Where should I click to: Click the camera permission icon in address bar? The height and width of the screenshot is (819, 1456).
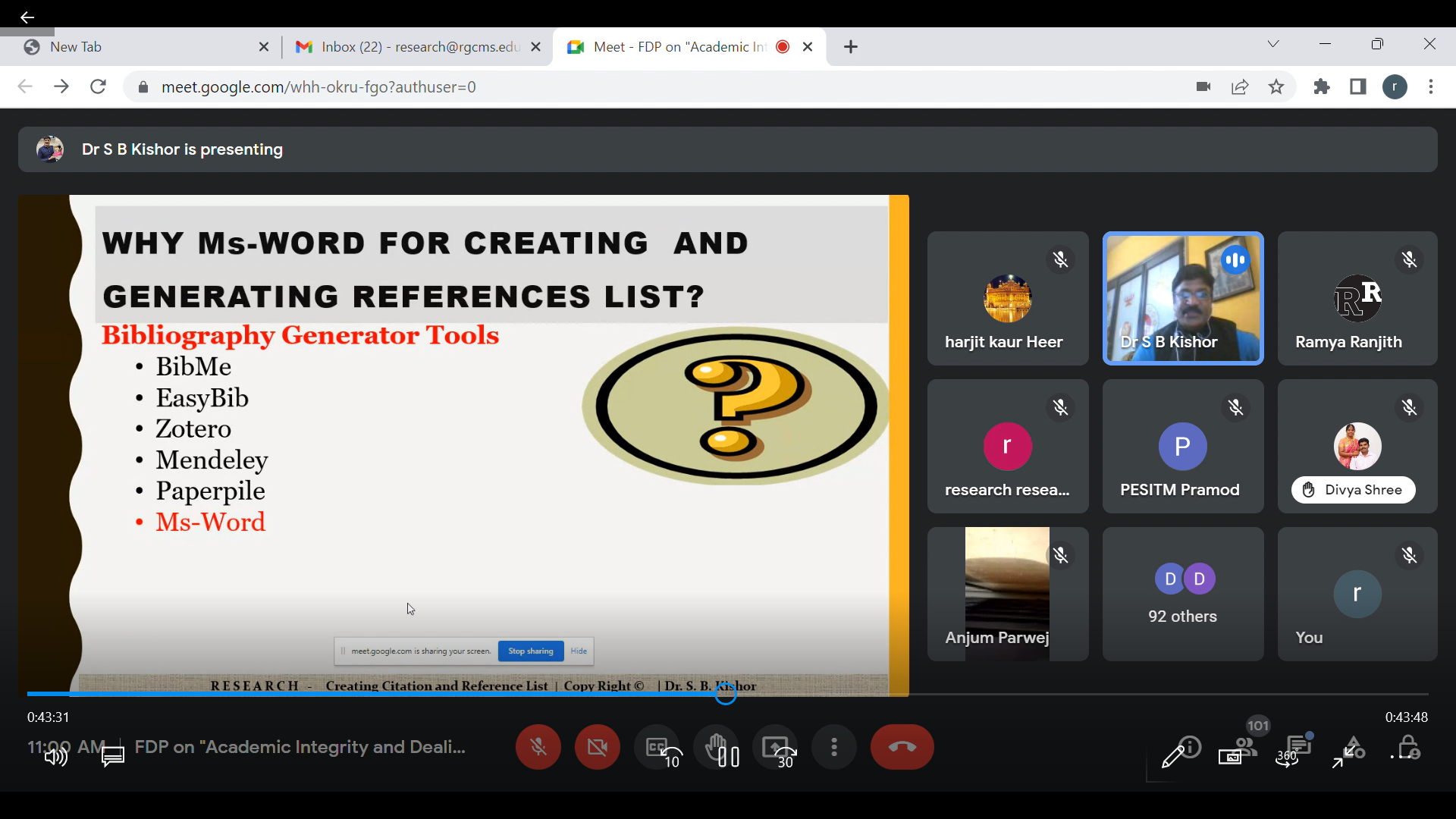point(1203,86)
